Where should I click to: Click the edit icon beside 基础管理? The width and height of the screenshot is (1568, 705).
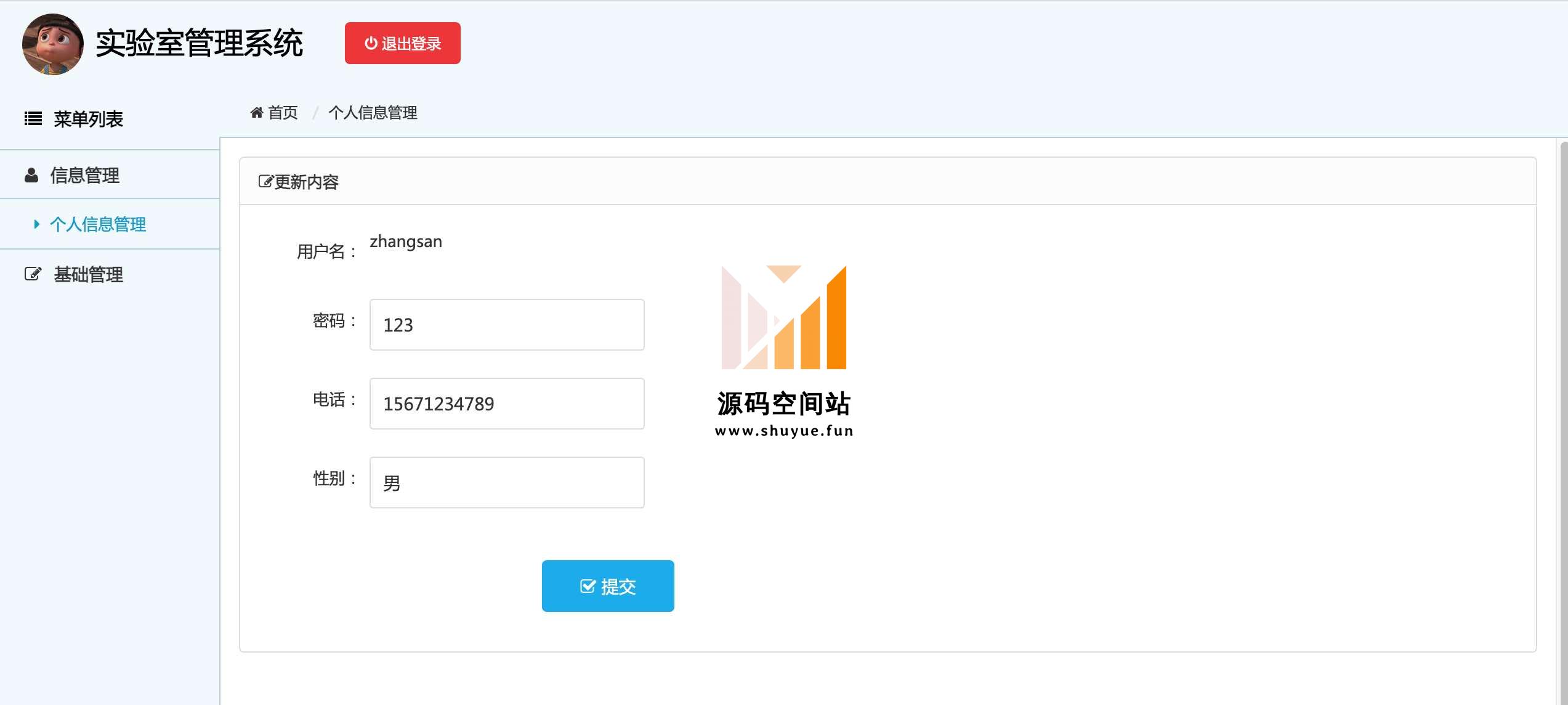[33, 274]
